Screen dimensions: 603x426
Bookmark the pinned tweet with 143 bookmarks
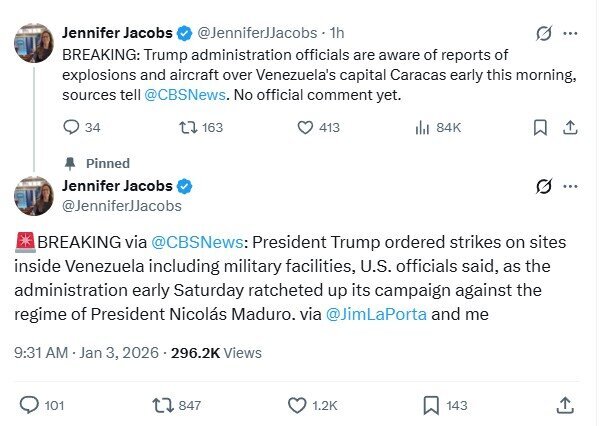tap(431, 405)
